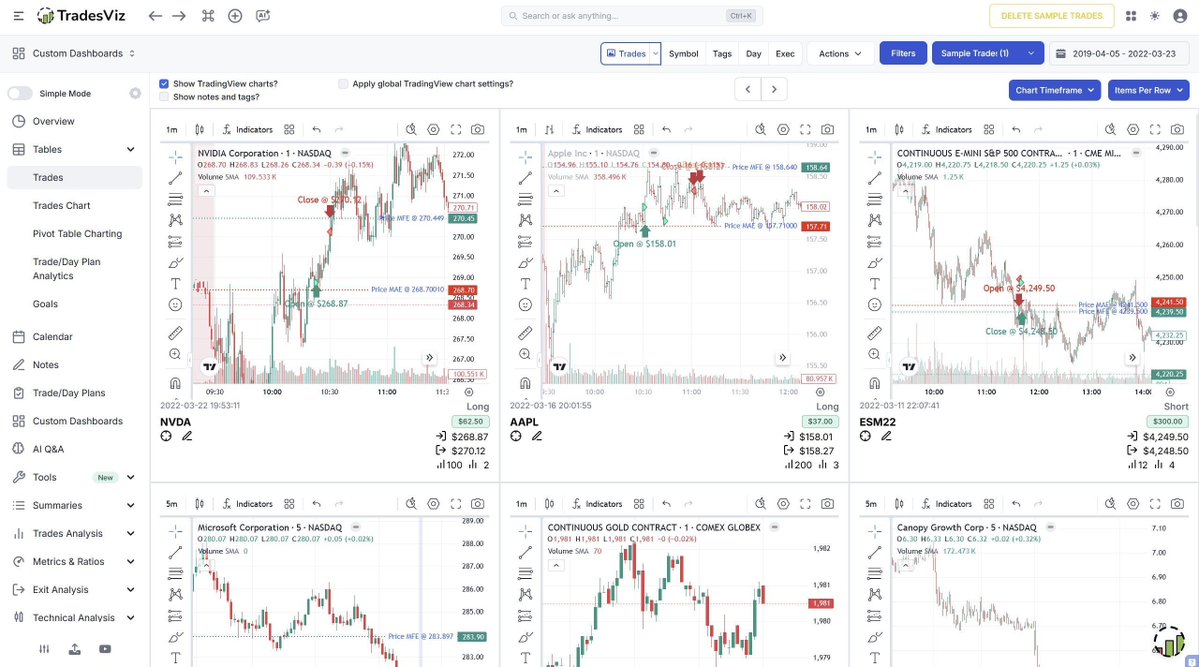Select magnet mode on AAPL chart
Screen dimensions: 1199x667
coord(525,383)
